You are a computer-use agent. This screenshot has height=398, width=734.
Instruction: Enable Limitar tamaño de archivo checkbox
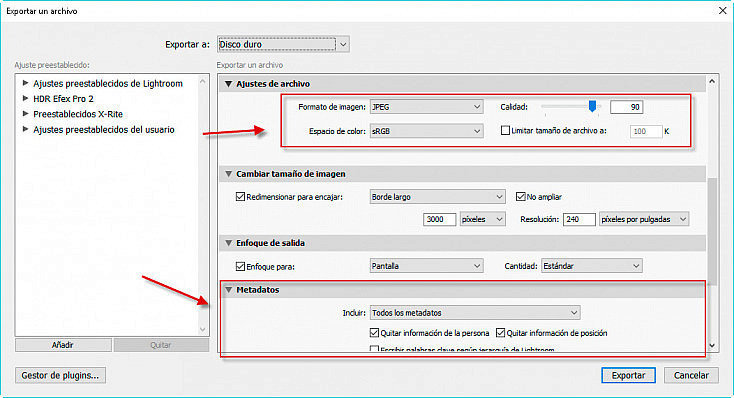pos(505,131)
